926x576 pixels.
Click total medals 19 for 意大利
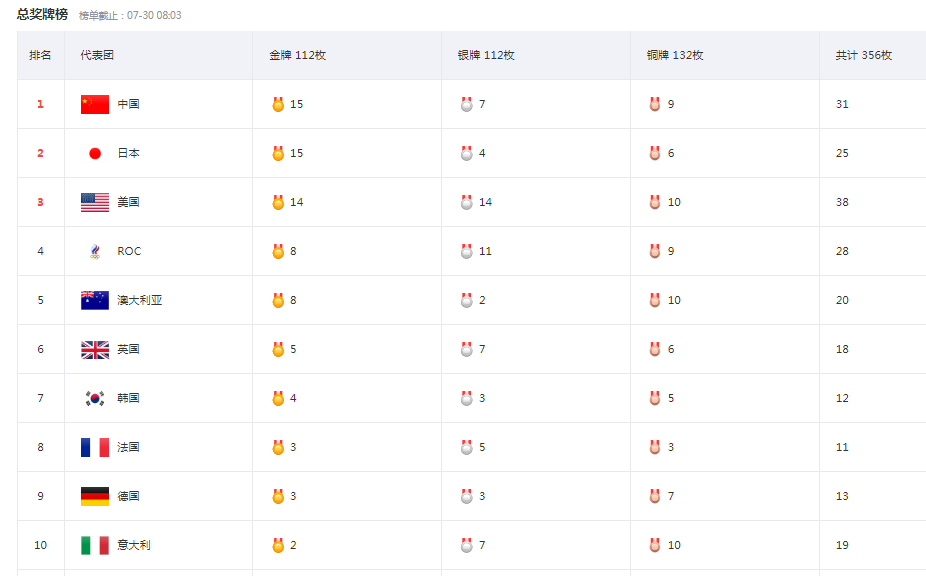click(842, 546)
